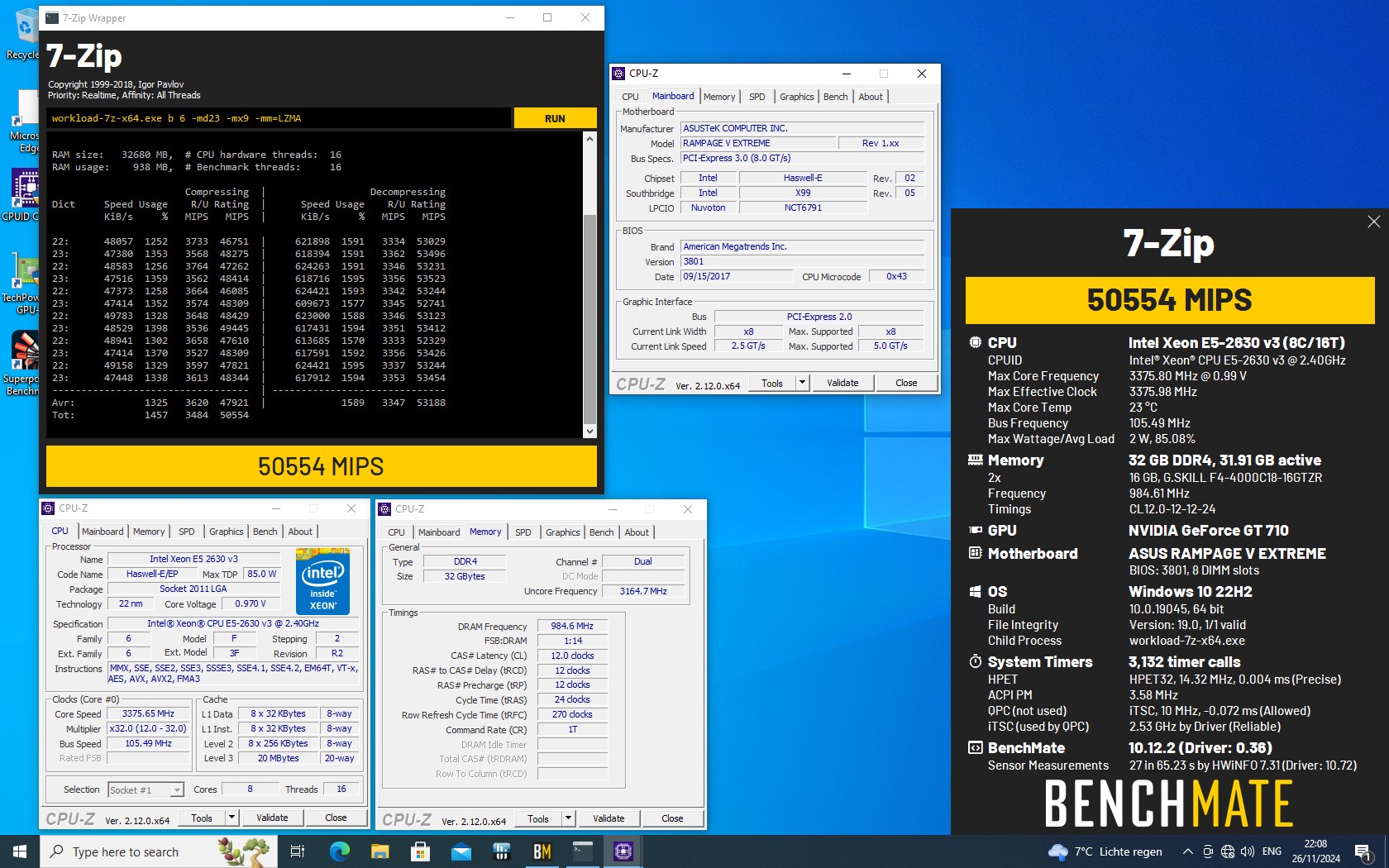This screenshot has height=868, width=1389.
Task: Click the Memory module icon in BenchMate panel
Action: click(975, 460)
